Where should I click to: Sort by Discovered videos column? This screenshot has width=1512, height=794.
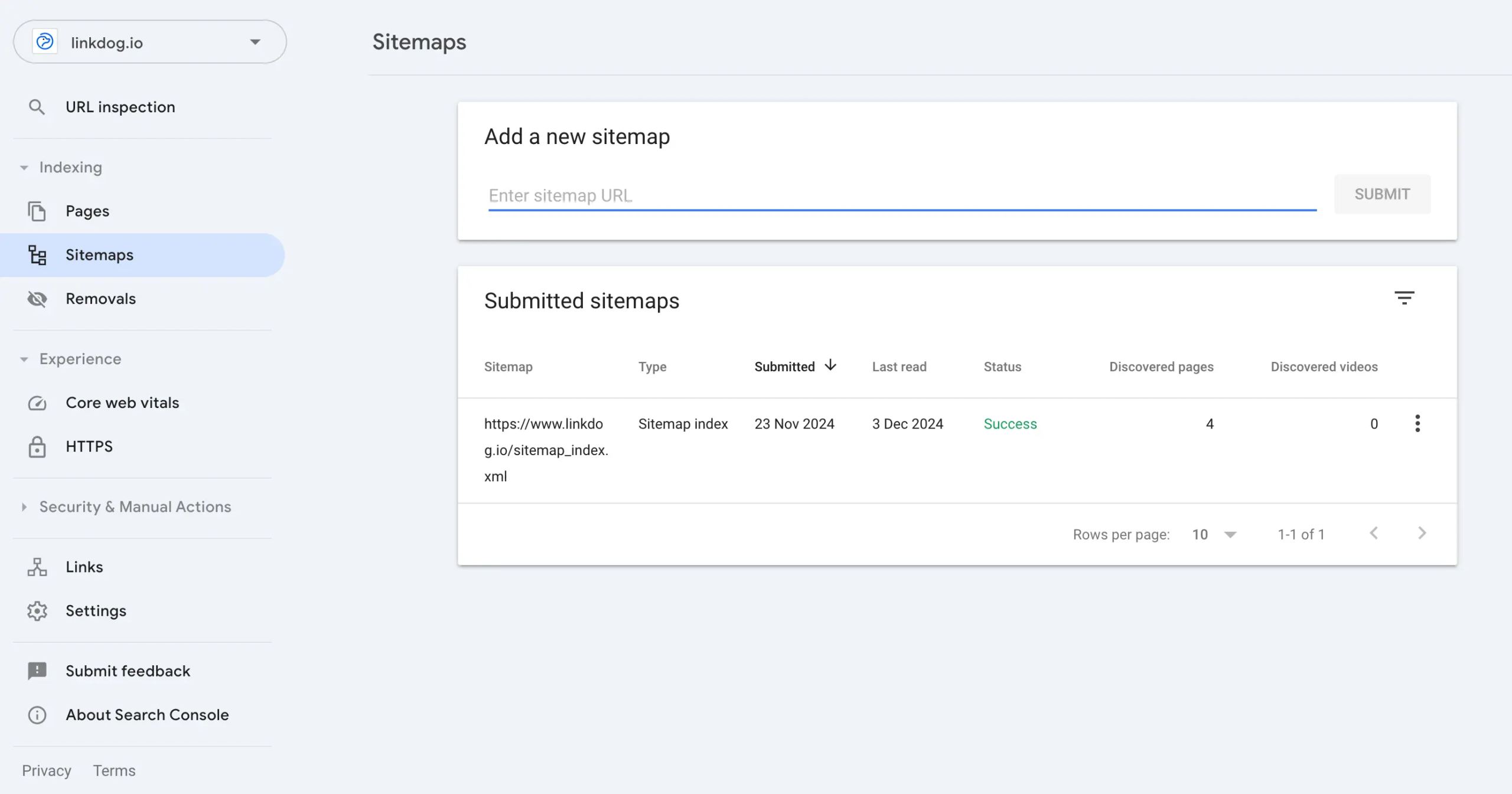1324,367
